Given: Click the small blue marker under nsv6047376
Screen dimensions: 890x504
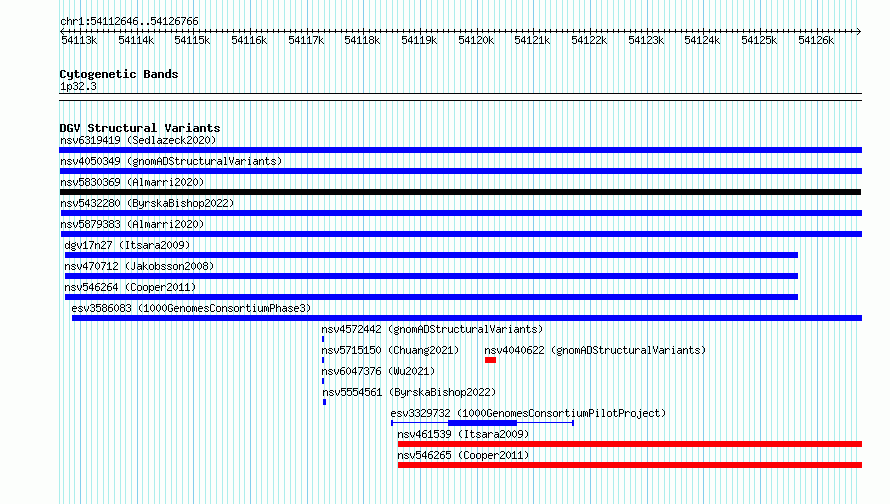Looking at the screenshot, I should (323, 381).
